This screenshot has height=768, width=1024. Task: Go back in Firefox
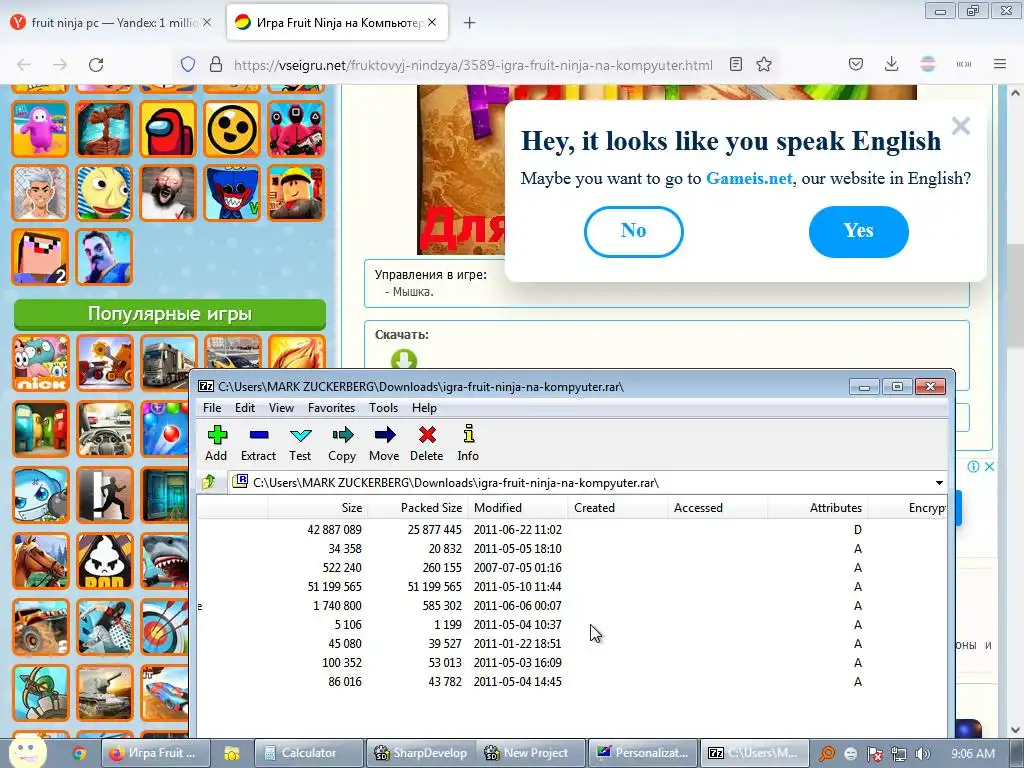coord(24,65)
